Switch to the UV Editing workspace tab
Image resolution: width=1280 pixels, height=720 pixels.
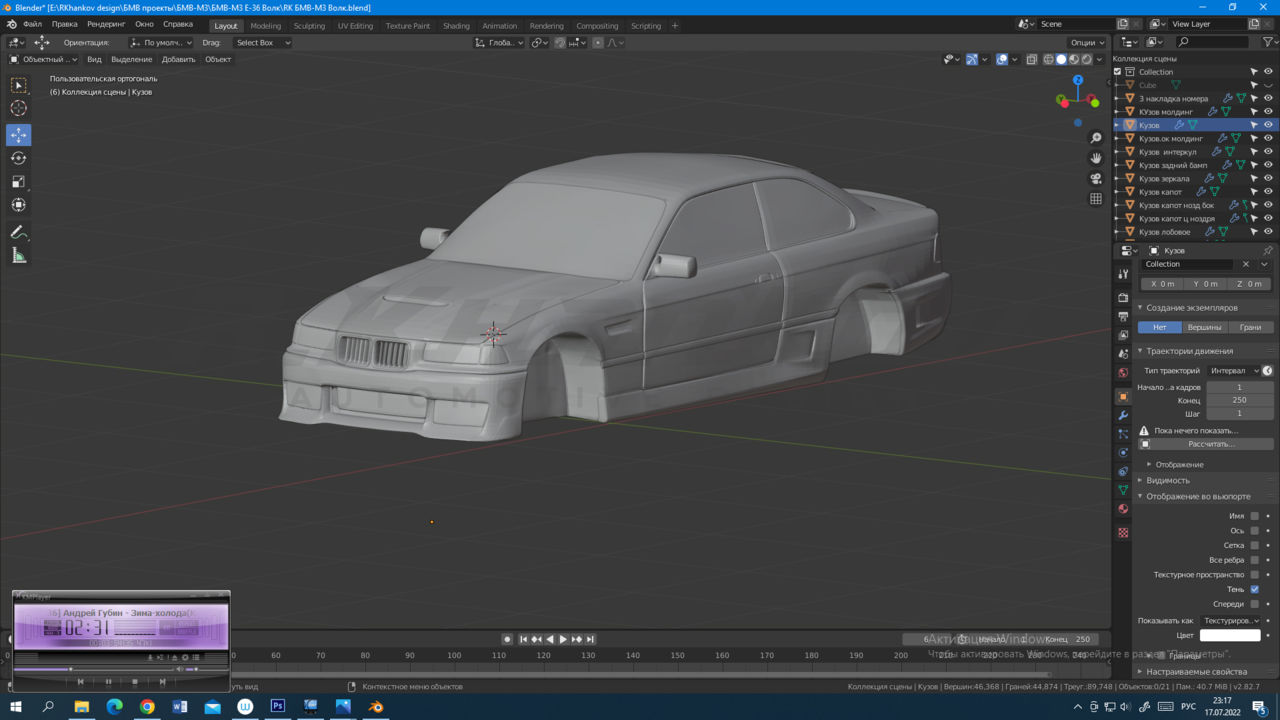355,26
